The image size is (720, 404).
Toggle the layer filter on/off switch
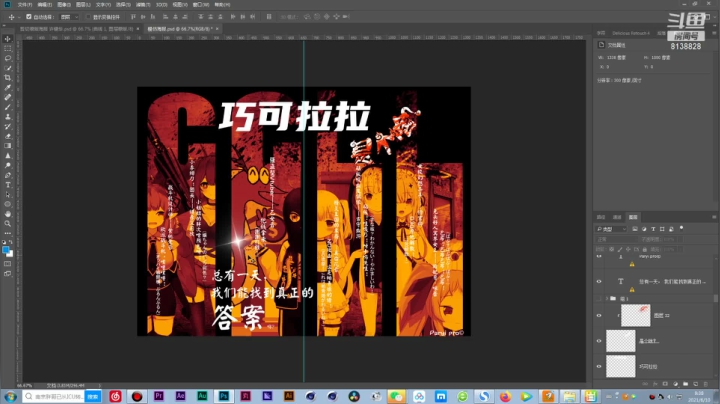pyautogui.click(x=681, y=228)
